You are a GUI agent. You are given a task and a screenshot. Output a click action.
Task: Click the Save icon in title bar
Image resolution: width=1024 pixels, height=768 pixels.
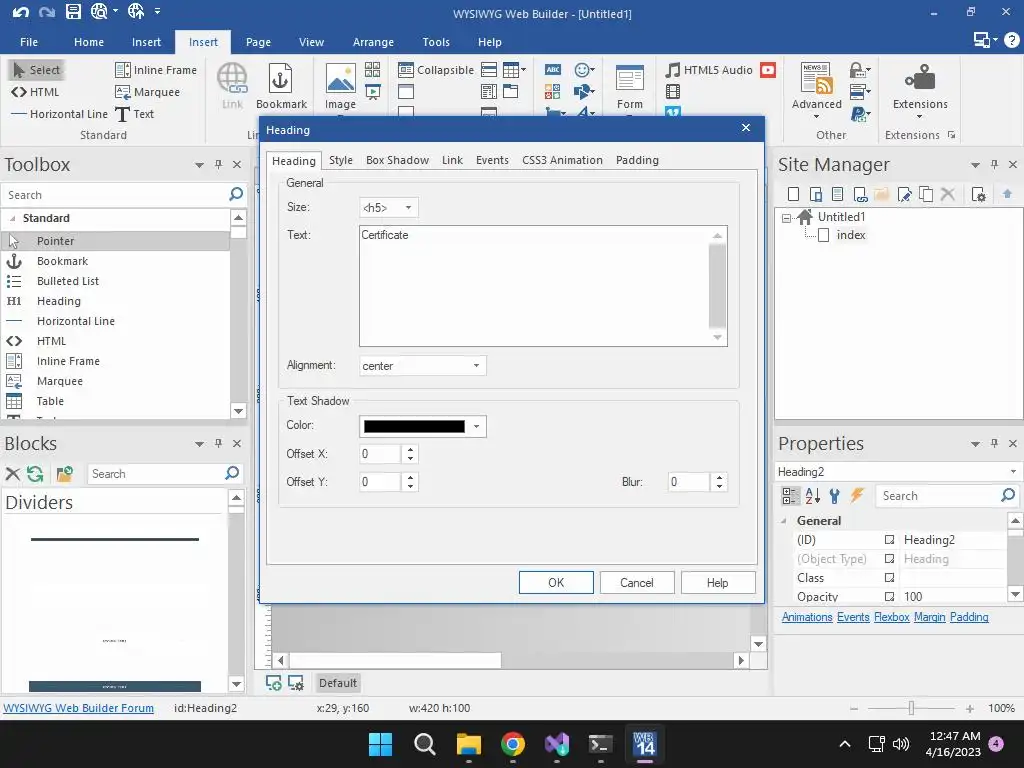pyautogui.click(x=73, y=11)
